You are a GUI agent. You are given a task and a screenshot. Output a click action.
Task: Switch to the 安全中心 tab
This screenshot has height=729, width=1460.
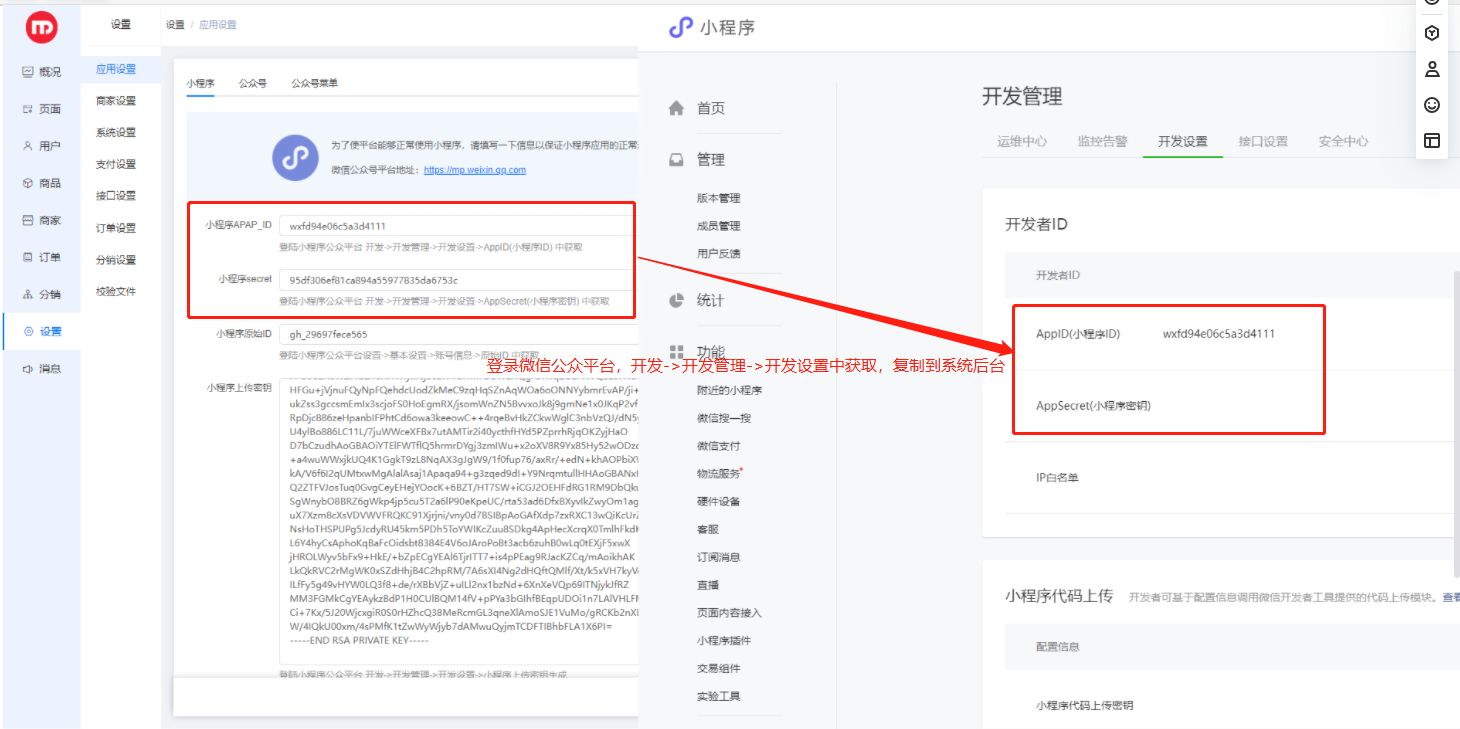point(1343,141)
